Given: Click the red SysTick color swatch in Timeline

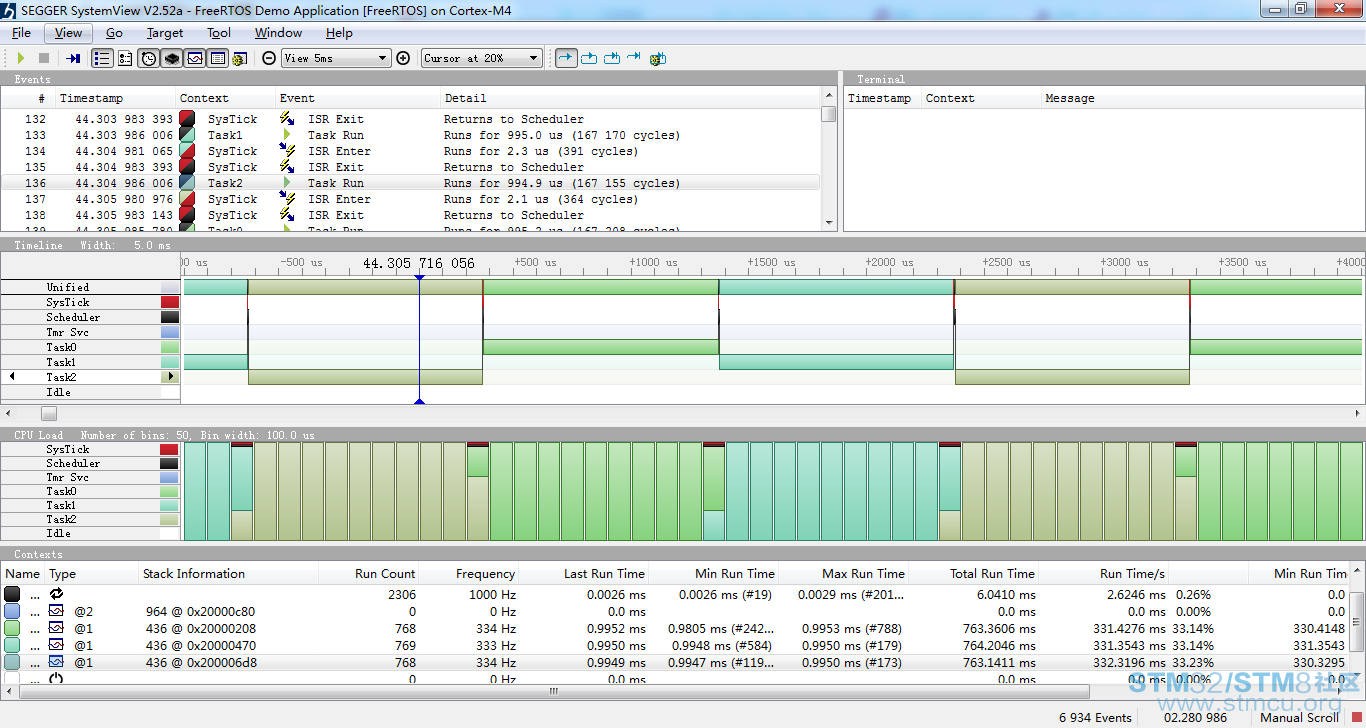Looking at the screenshot, I should [170, 302].
